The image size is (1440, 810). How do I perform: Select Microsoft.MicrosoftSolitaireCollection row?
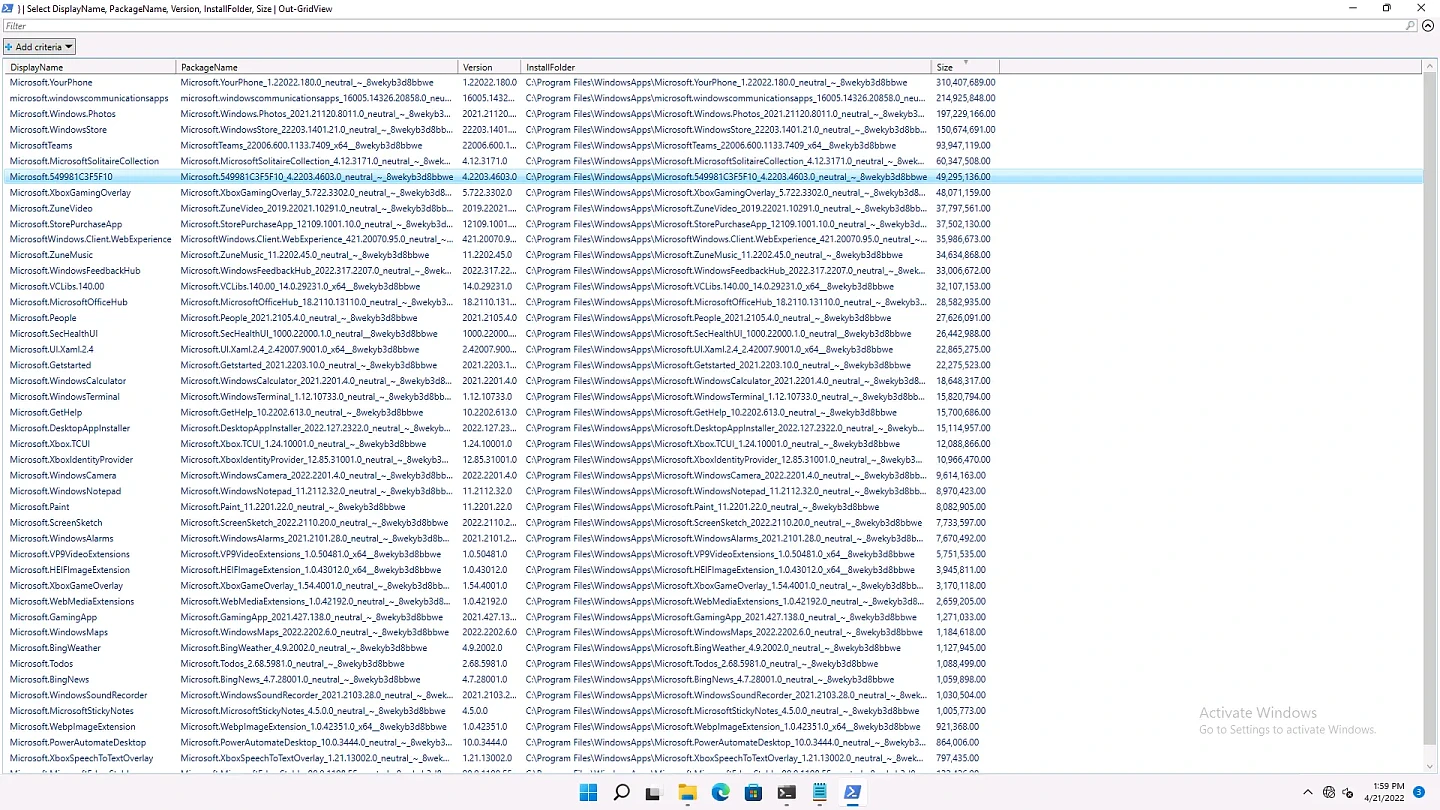(713, 161)
